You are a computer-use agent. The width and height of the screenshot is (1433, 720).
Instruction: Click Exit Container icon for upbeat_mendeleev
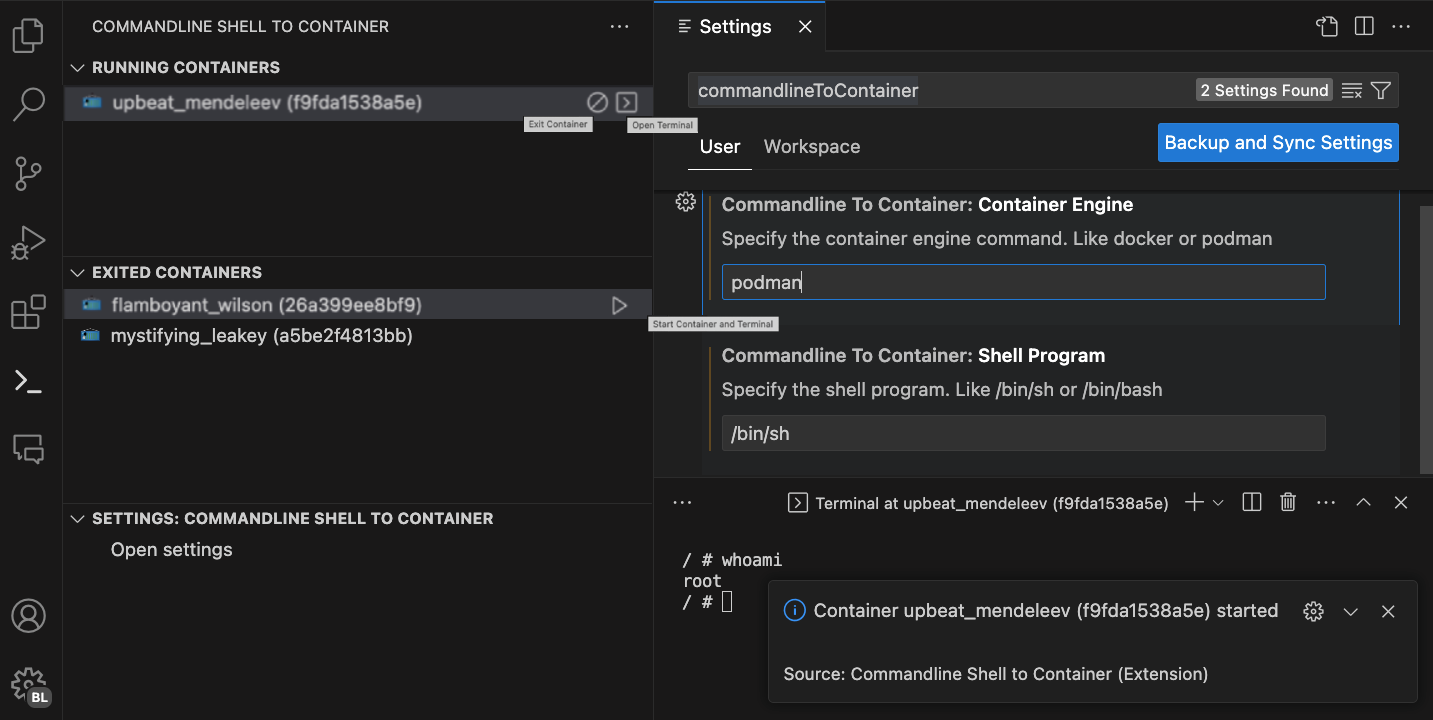[x=597, y=102]
